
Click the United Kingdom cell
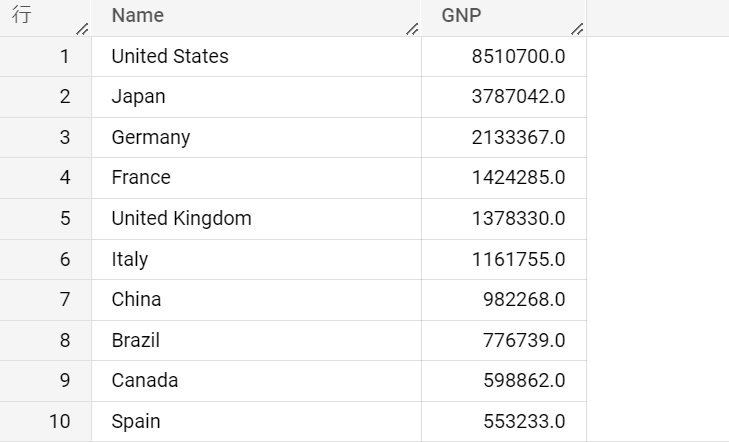[x=256, y=219]
